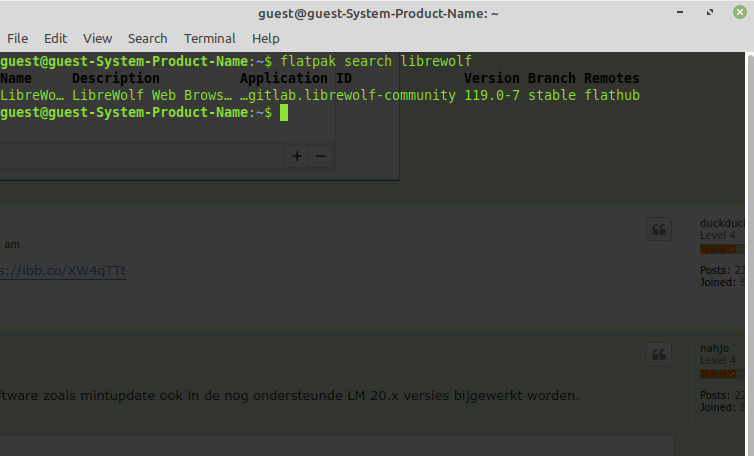Click '…gitlab.librewolf-community' application ID
The width and height of the screenshot is (754, 456).
pos(348,95)
